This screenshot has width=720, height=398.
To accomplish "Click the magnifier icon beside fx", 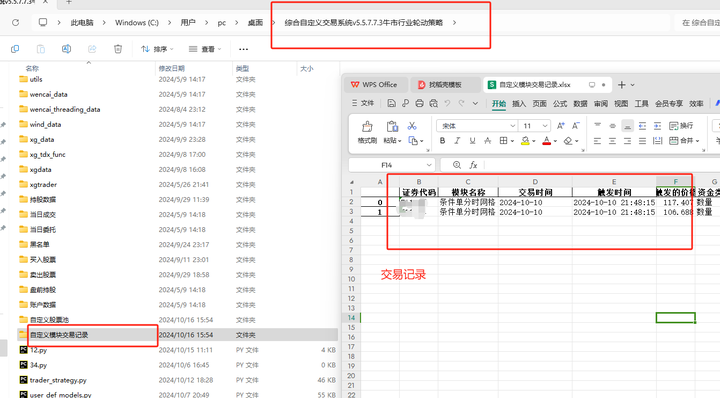I will [x=457, y=165].
